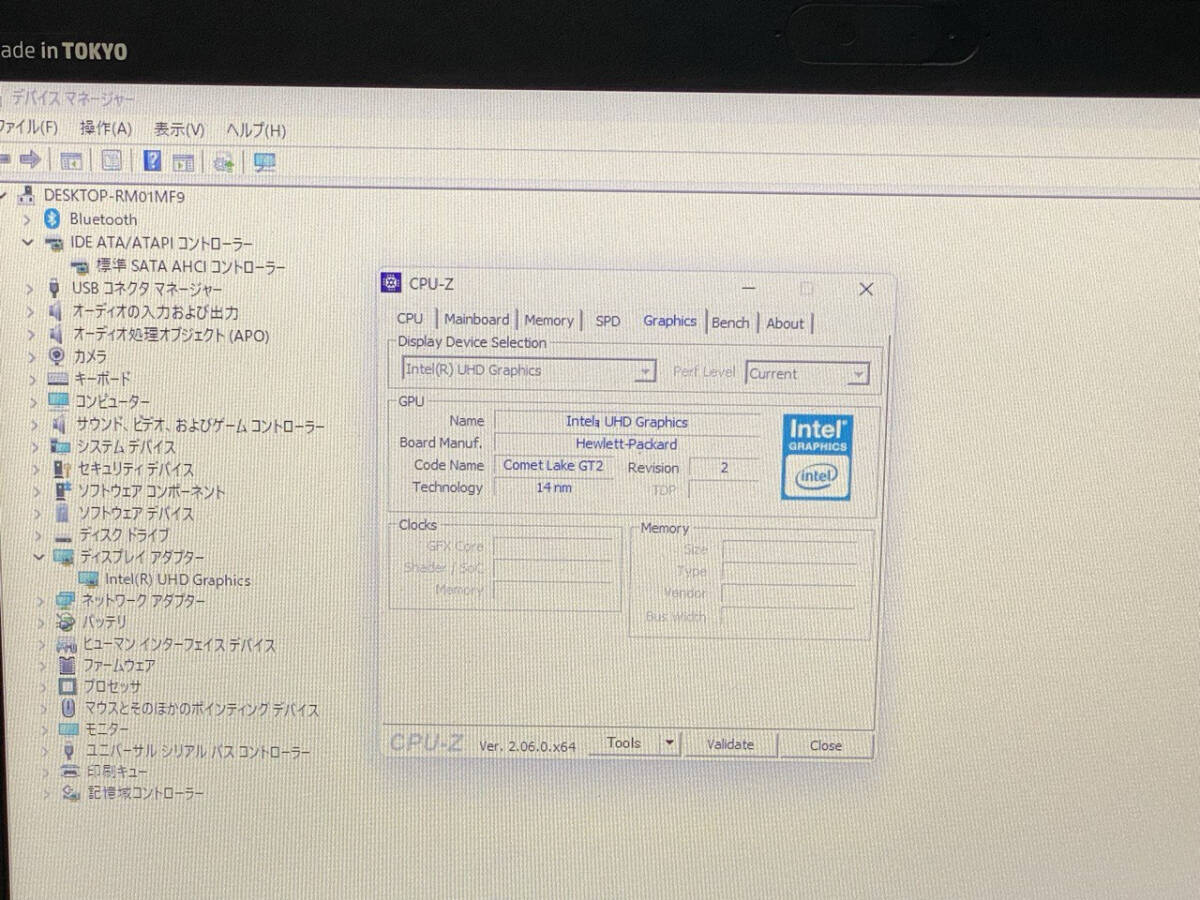Click the Hewlett-Packard board manufacturer value
This screenshot has height=900, width=1200.
[627, 444]
